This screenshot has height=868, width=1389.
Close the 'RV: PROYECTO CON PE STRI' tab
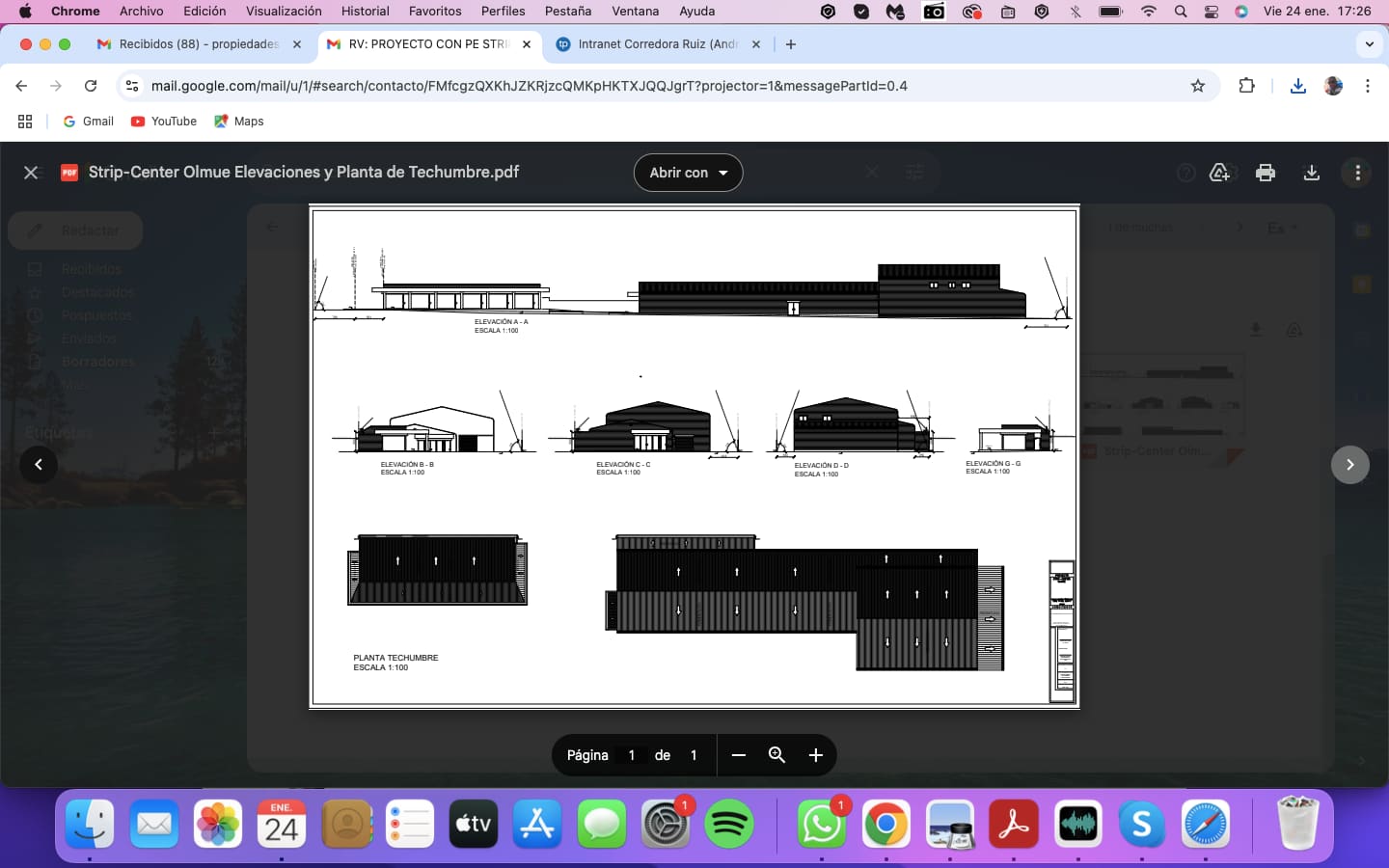(x=527, y=44)
